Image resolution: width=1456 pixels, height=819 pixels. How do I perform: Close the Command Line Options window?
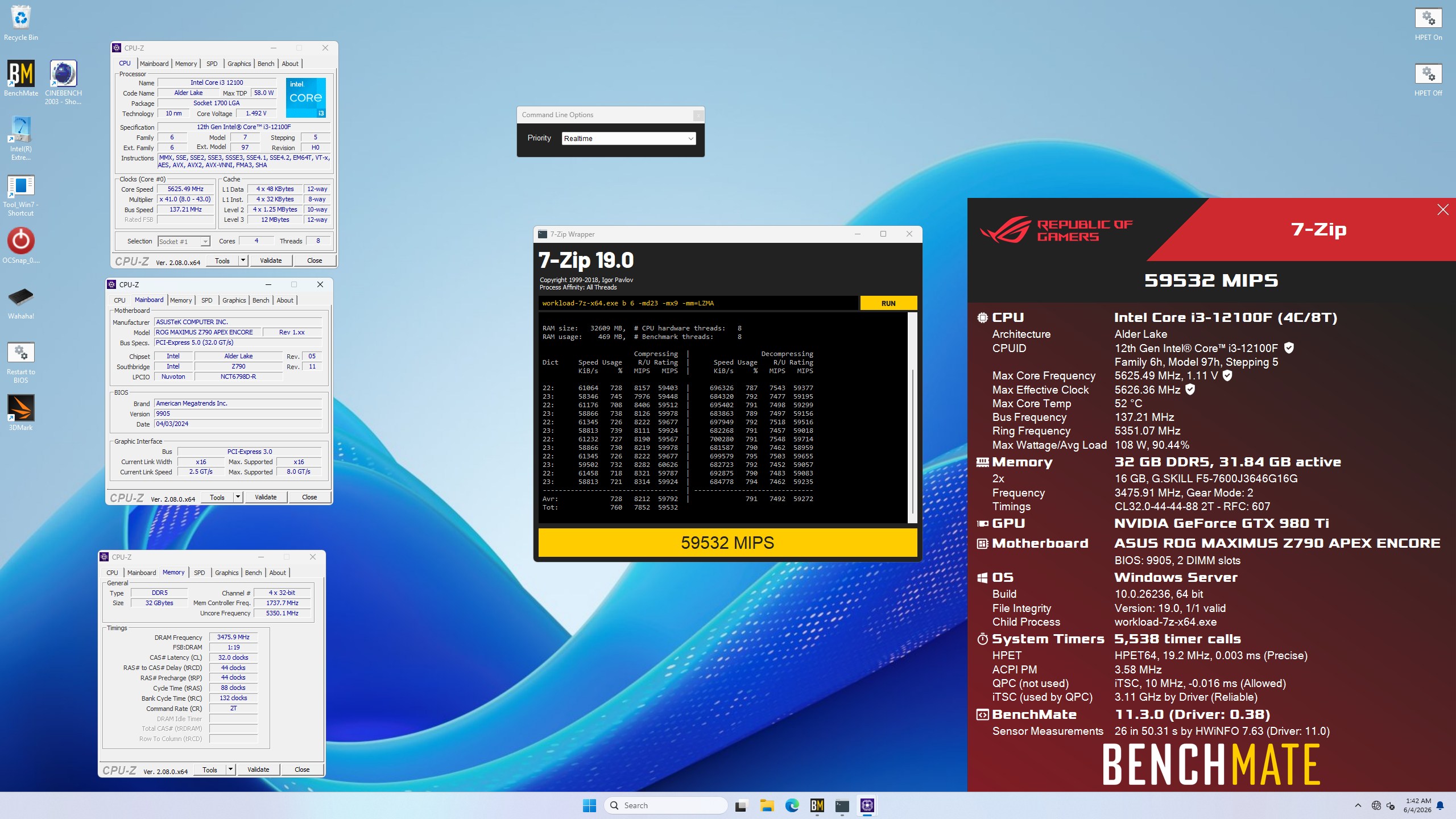[x=698, y=115]
